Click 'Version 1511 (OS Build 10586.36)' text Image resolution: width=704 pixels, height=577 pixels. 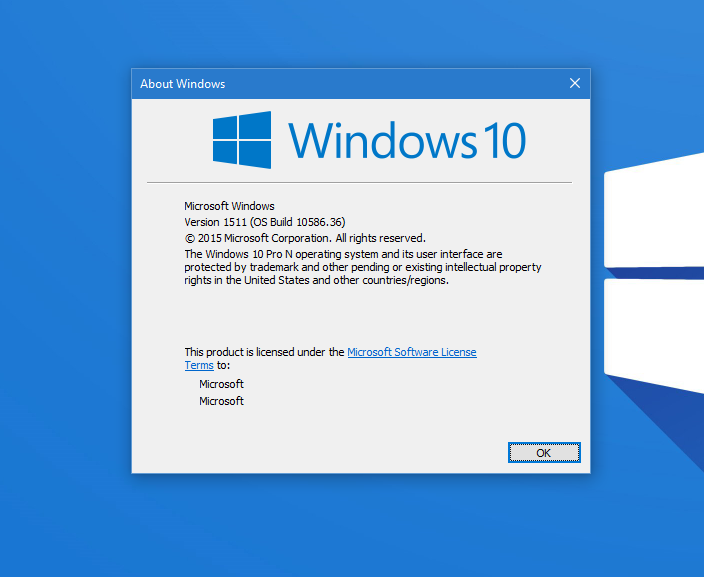[x=264, y=222]
